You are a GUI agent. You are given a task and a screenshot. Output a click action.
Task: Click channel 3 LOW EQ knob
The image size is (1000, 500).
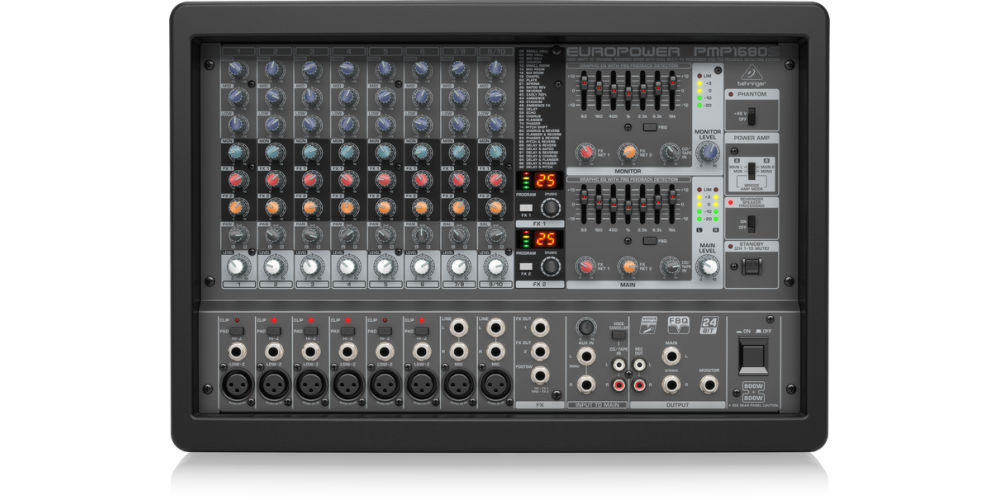coord(311,124)
